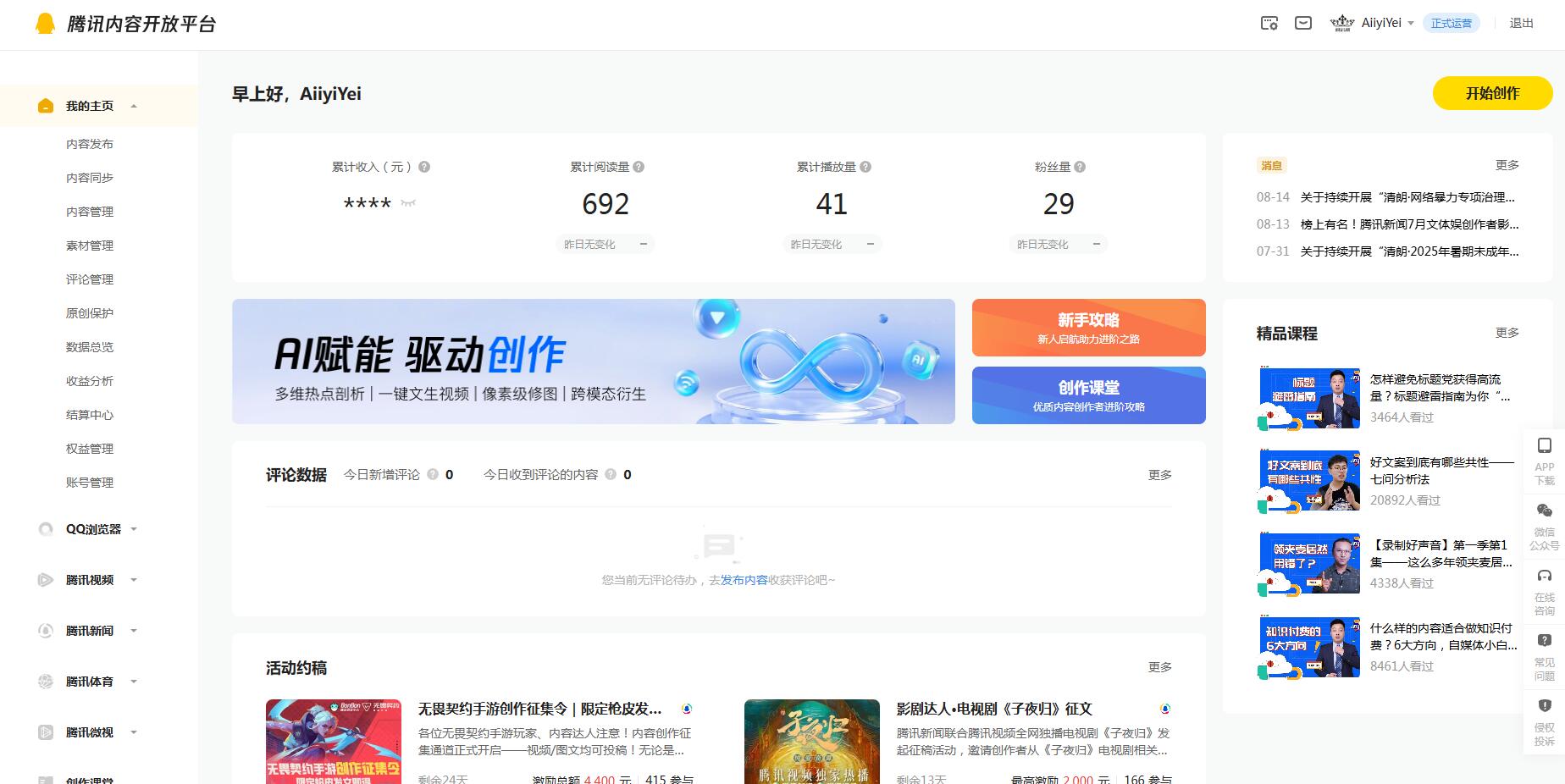Open 收益分析 in sidebar

click(x=90, y=381)
